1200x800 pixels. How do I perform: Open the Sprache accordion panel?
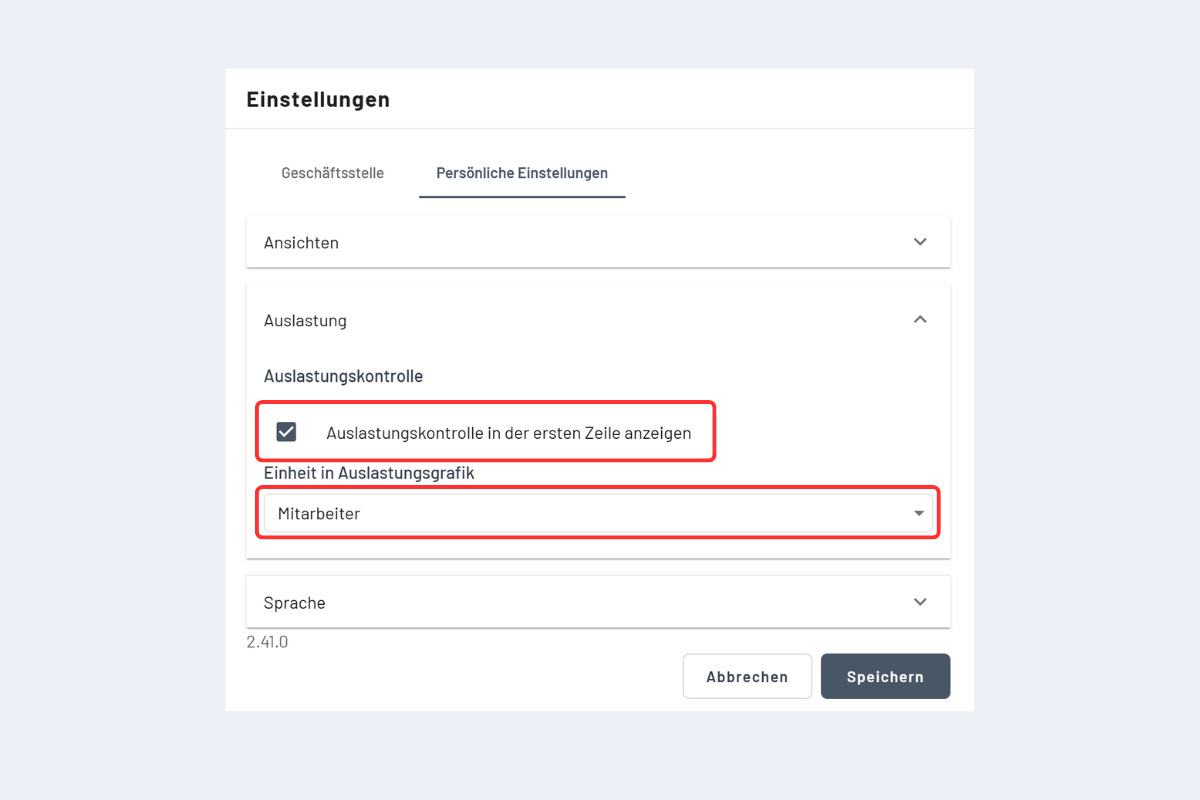[597, 602]
